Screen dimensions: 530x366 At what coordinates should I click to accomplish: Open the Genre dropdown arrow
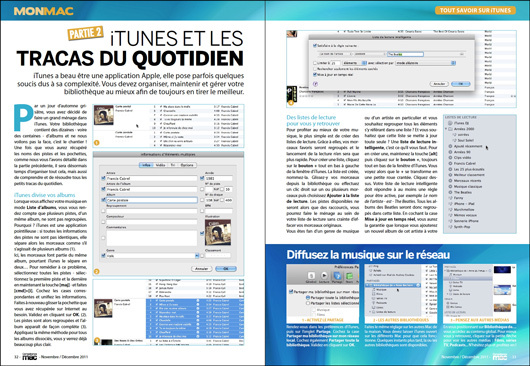click(x=197, y=256)
